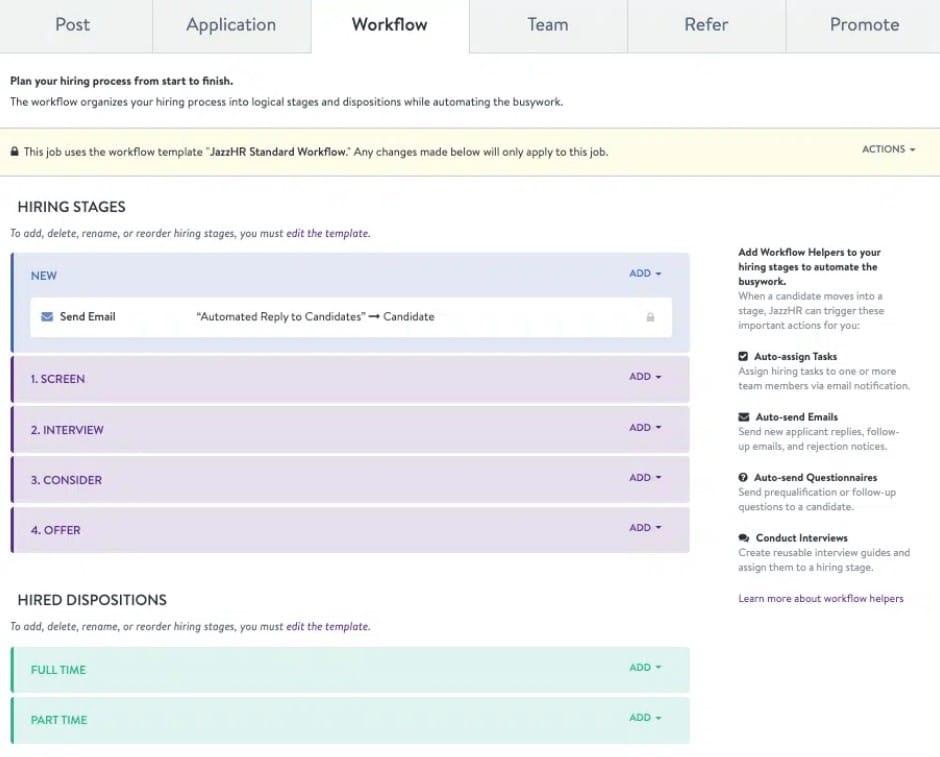Open the Refer tab
Viewport: 940px width, 757px height.
(x=706, y=25)
